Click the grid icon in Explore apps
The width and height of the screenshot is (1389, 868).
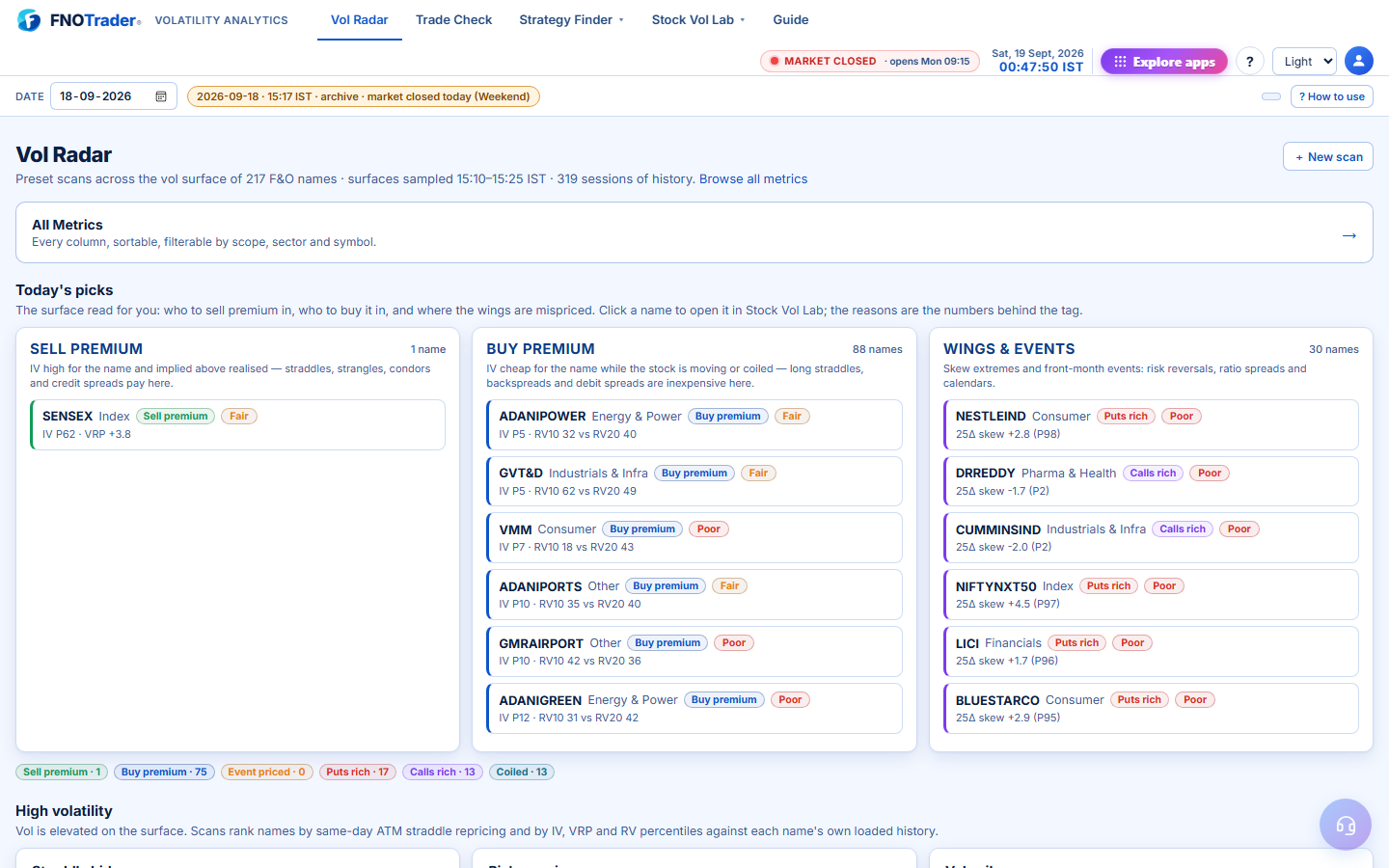[x=1120, y=62]
